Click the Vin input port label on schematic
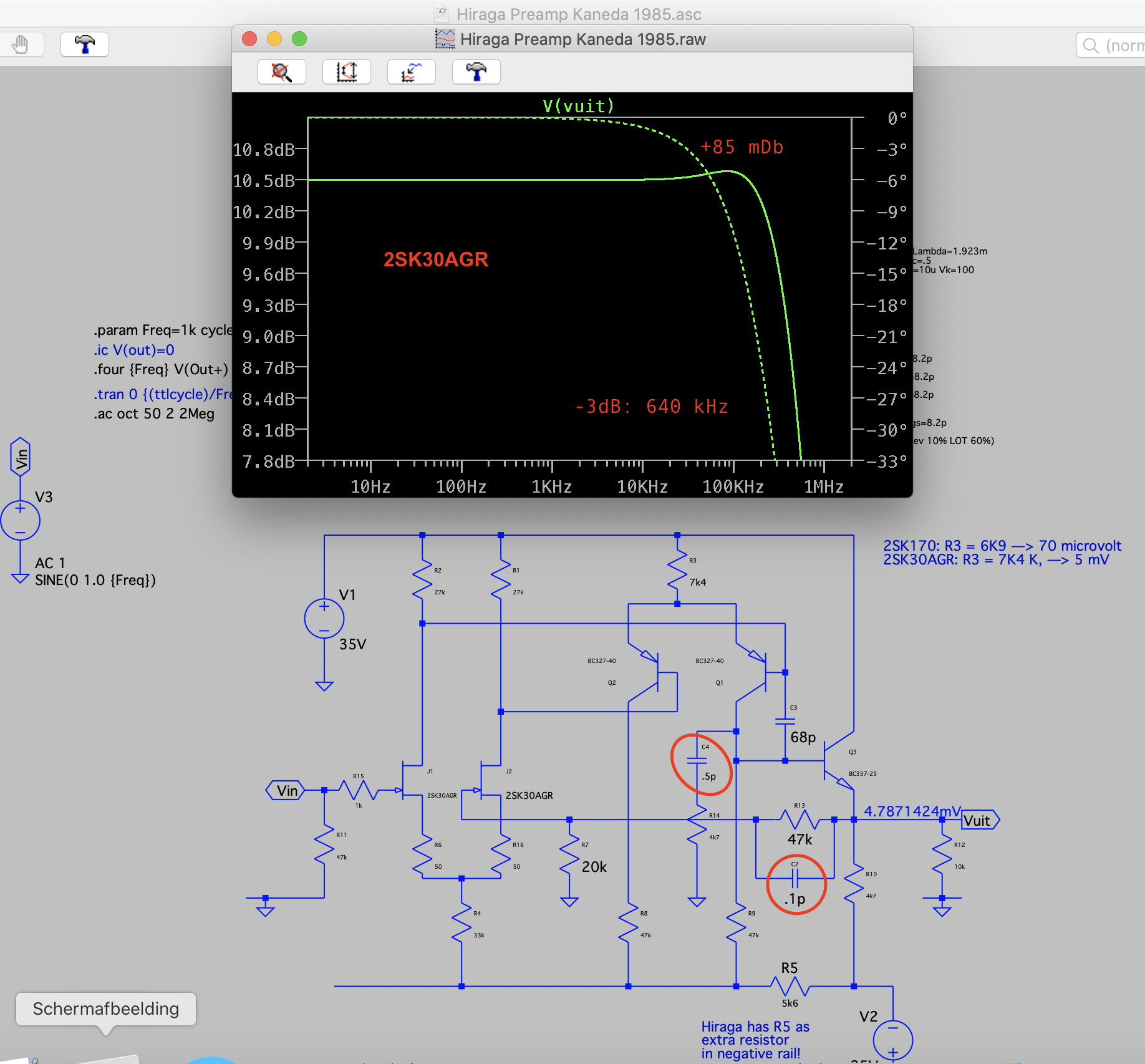 point(286,791)
